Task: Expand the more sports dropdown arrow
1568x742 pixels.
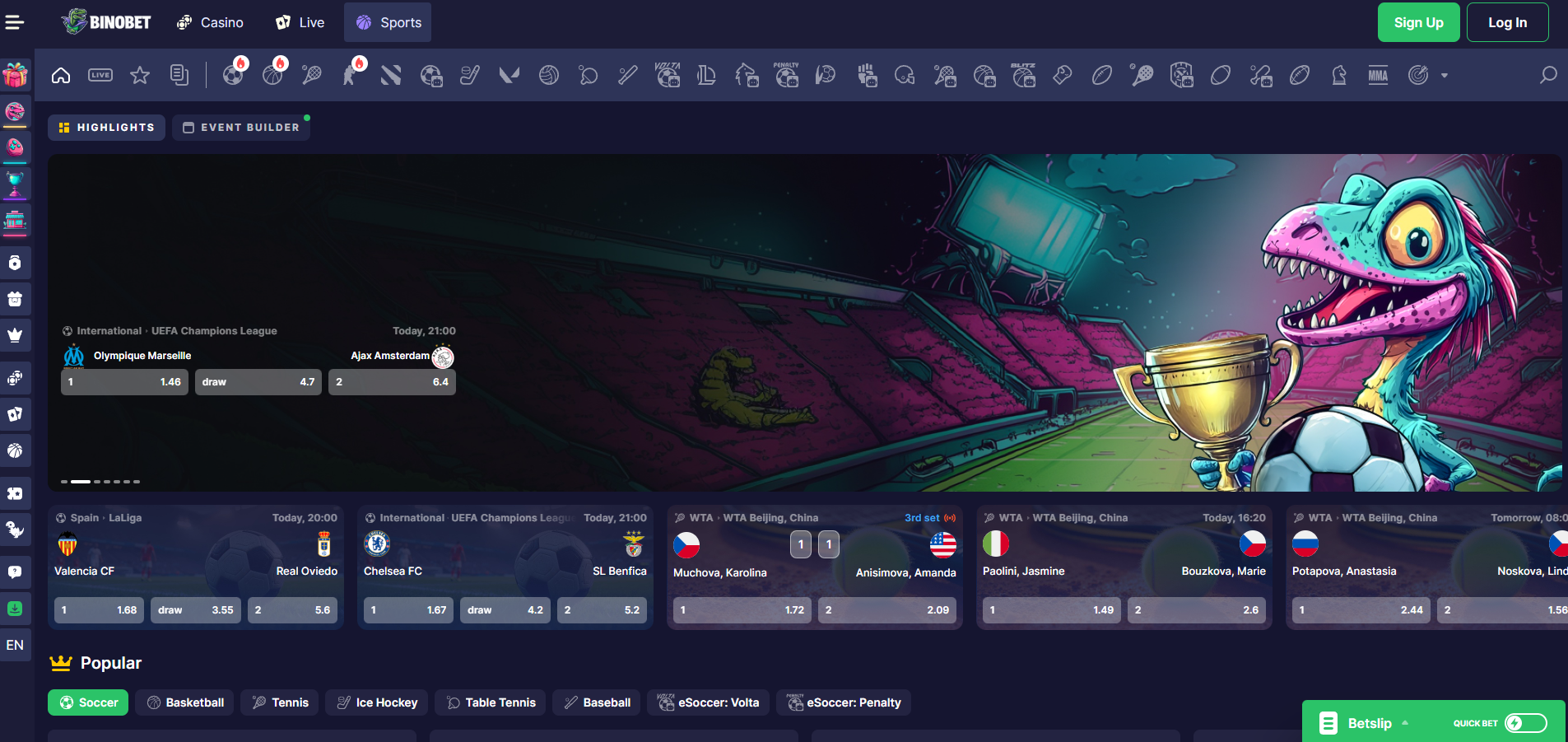Action: click(1445, 76)
